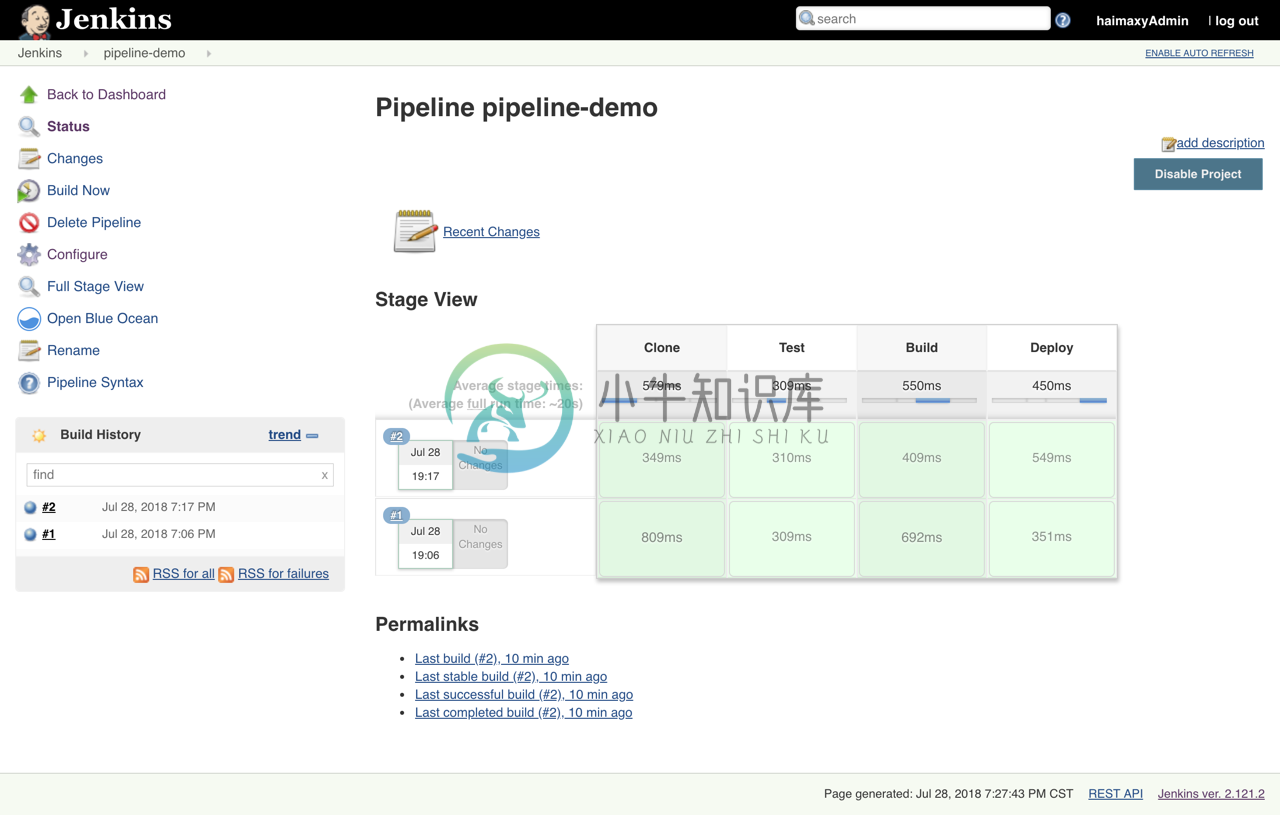Click the #2 badge in Stage View
Screen dimensions: 1280x815
tap(397, 436)
